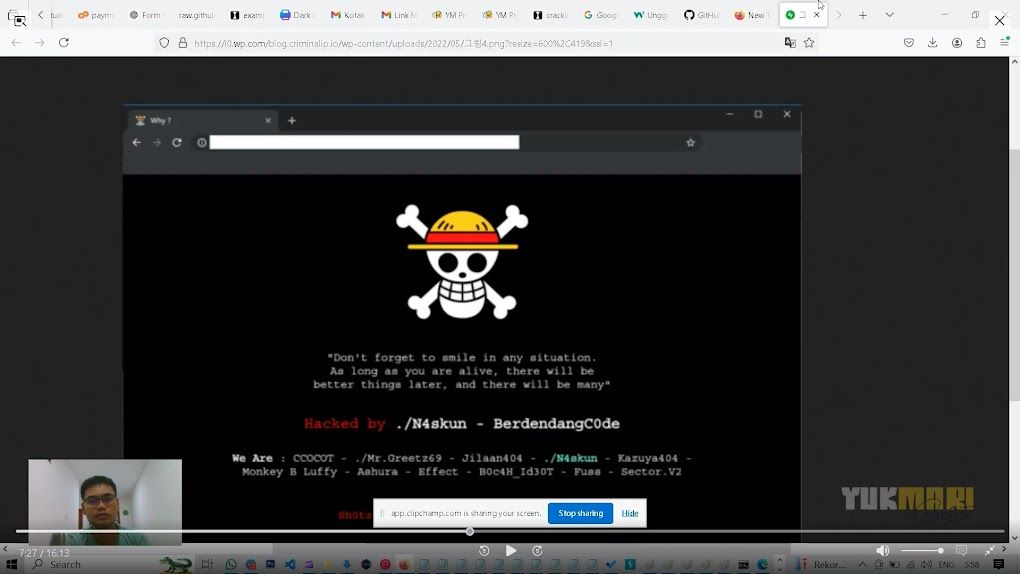Switch to the 'Ungg' browser tab

651,15
